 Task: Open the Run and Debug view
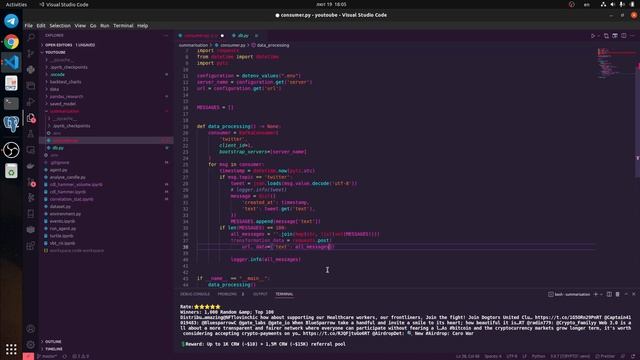(31, 102)
